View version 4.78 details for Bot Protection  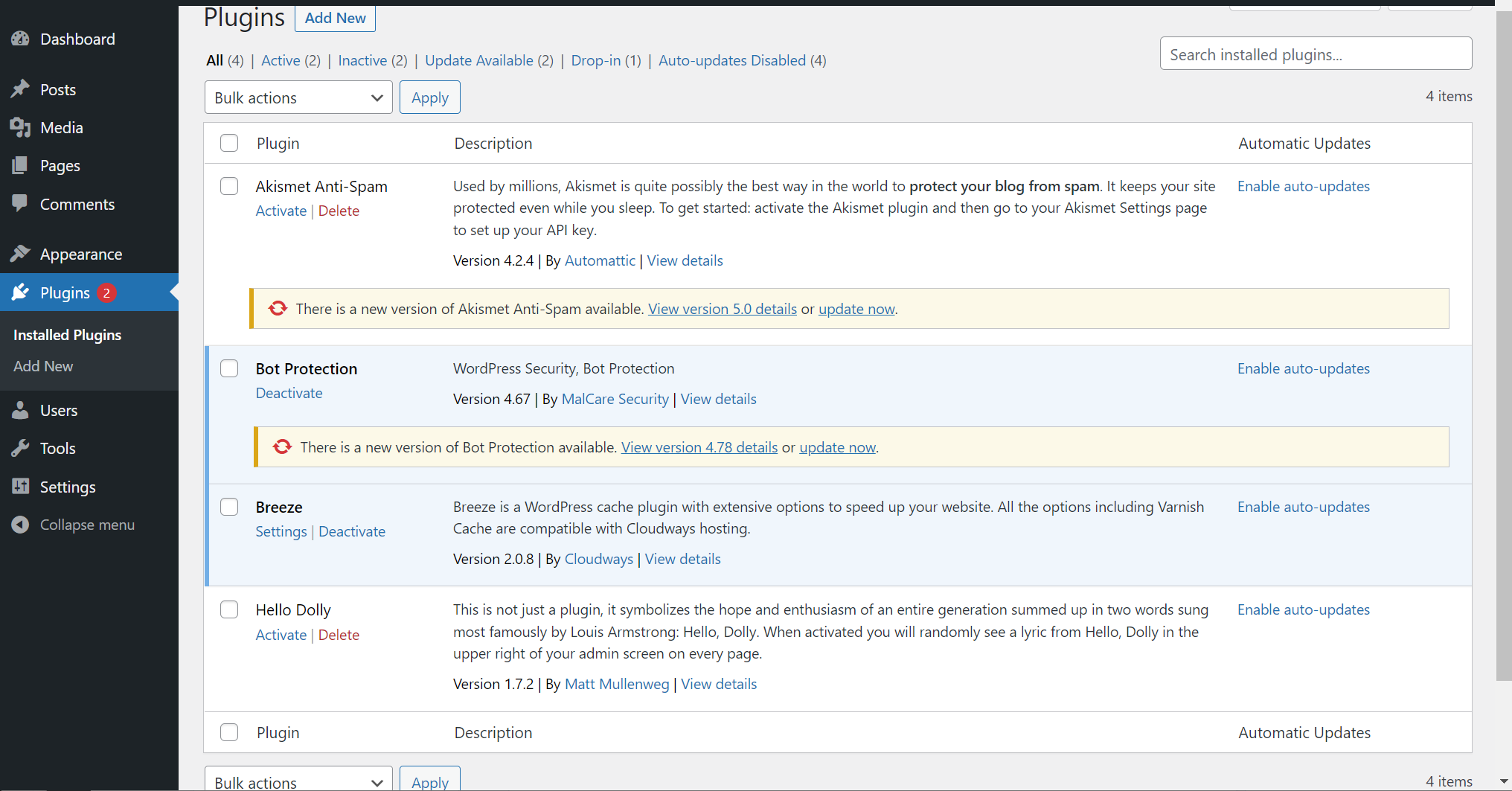pos(699,447)
